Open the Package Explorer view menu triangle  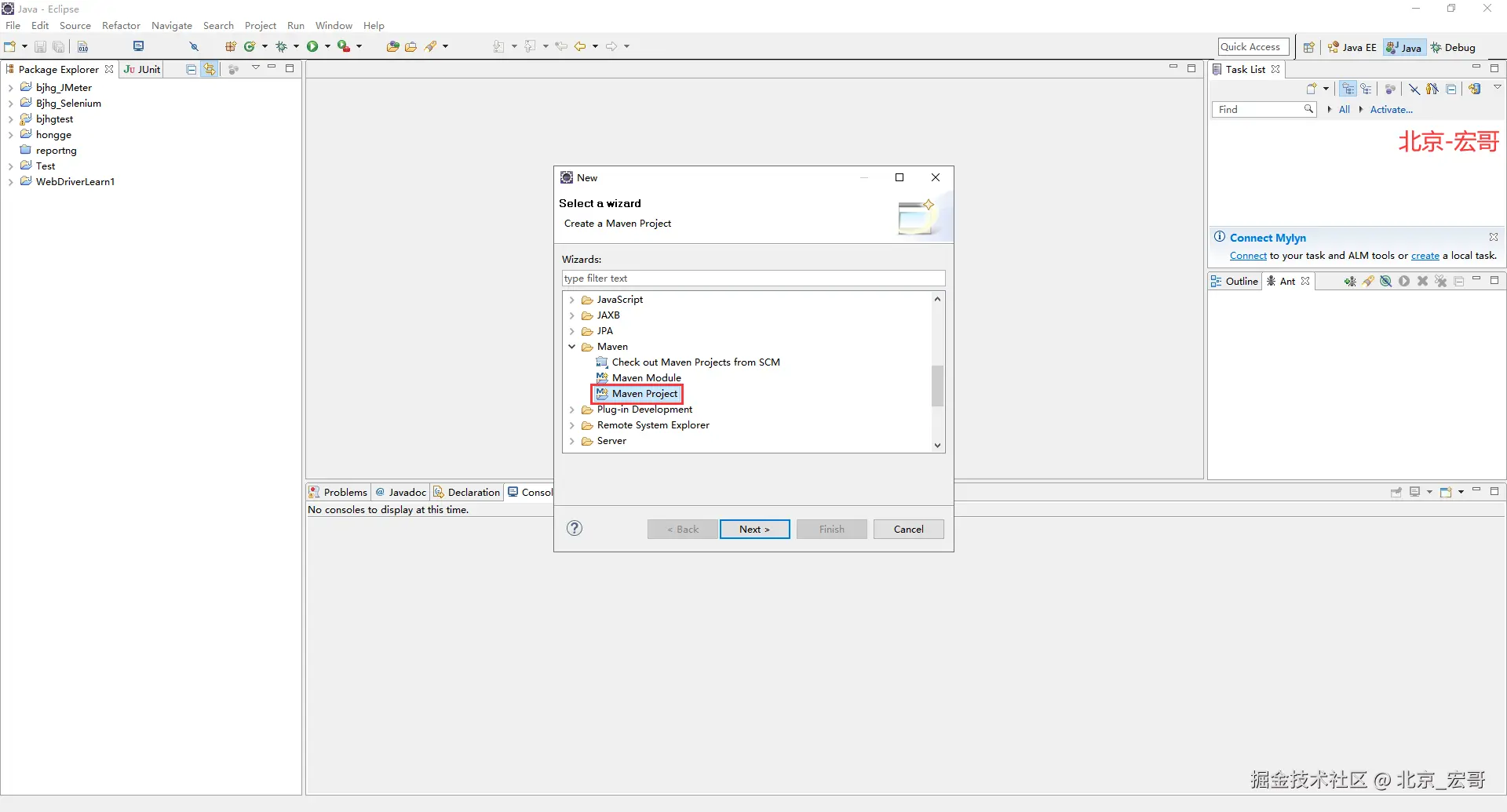click(x=255, y=68)
